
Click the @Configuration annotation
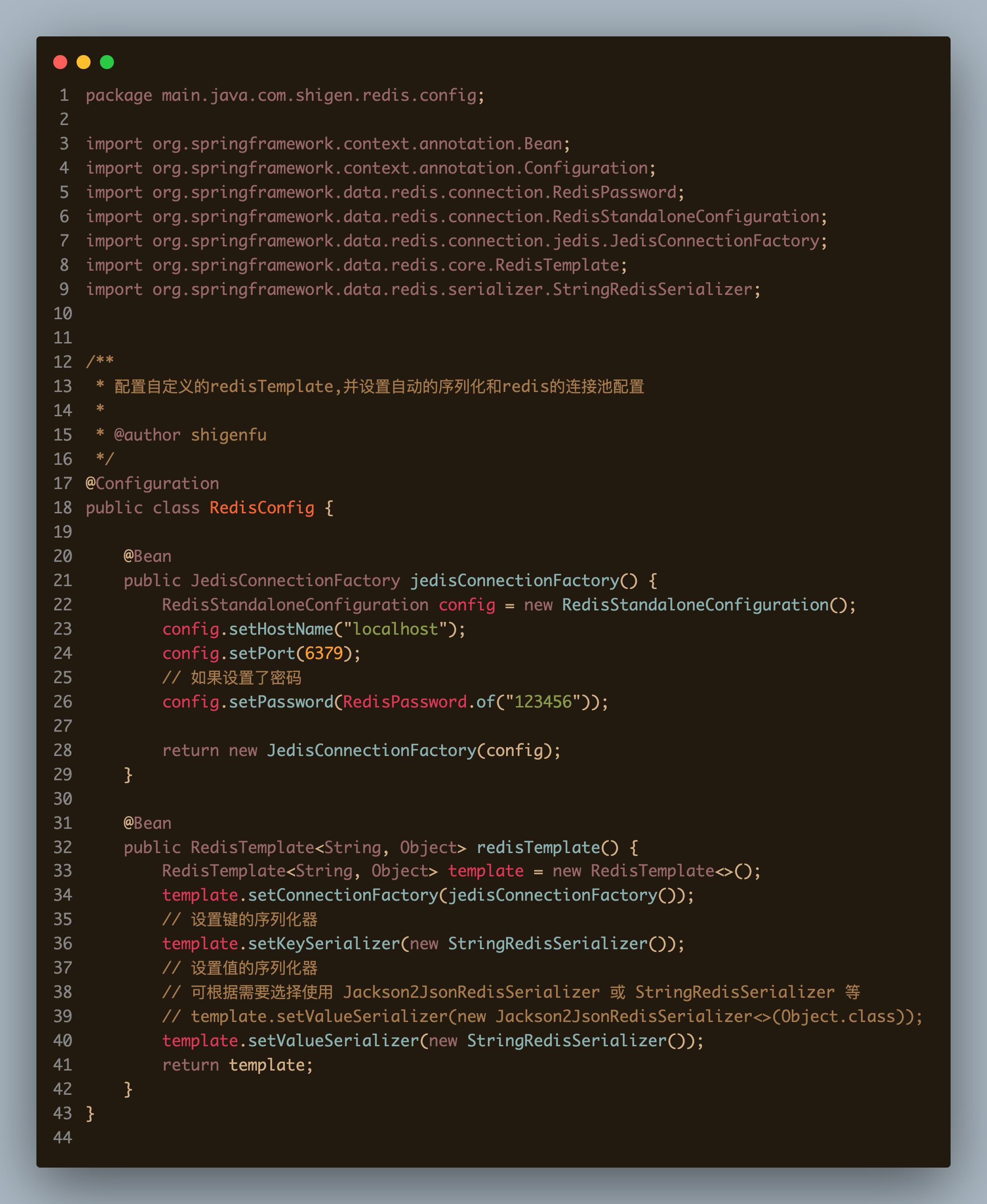point(152,483)
